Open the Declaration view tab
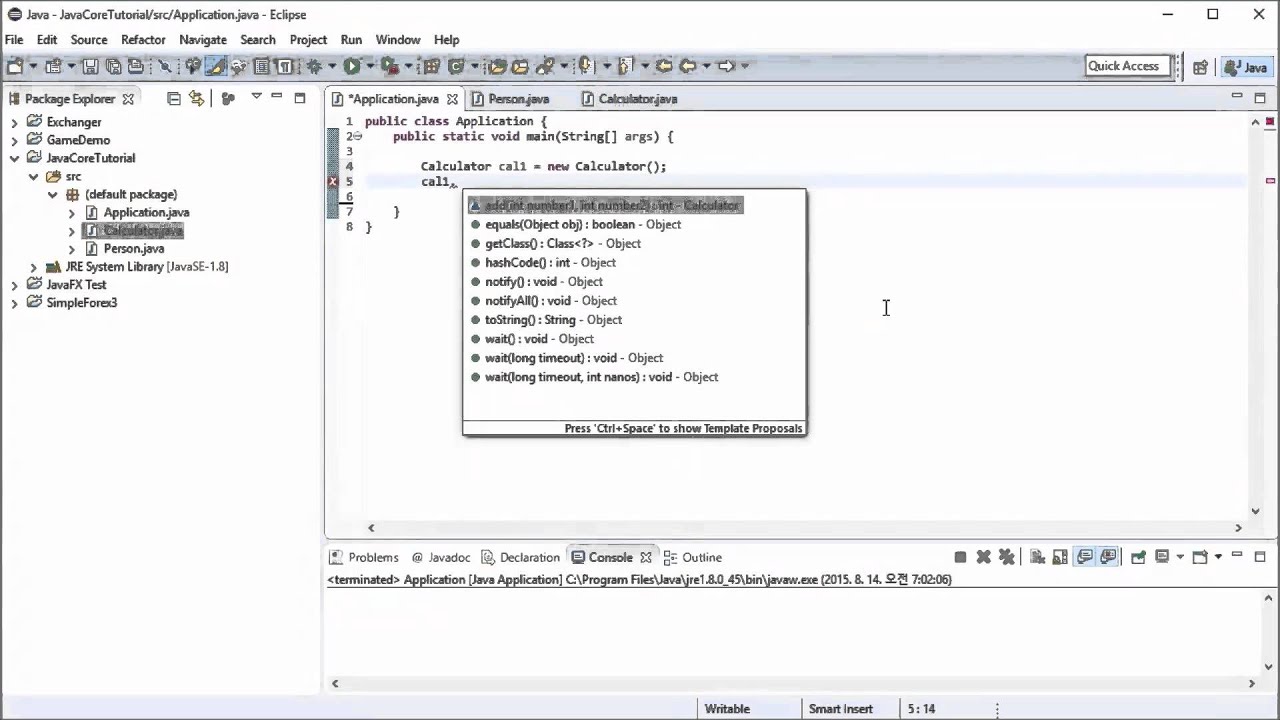This screenshot has height=720, width=1280. pyautogui.click(x=520, y=557)
